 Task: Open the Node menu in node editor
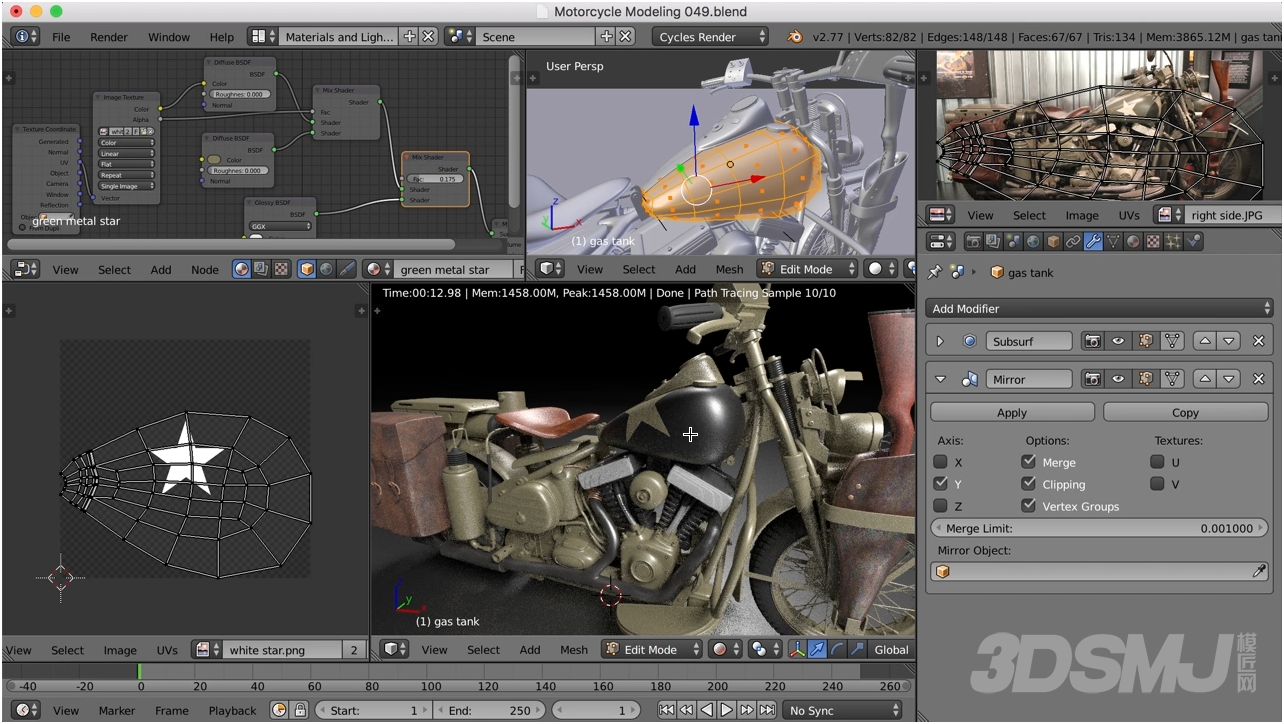click(x=204, y=269)
